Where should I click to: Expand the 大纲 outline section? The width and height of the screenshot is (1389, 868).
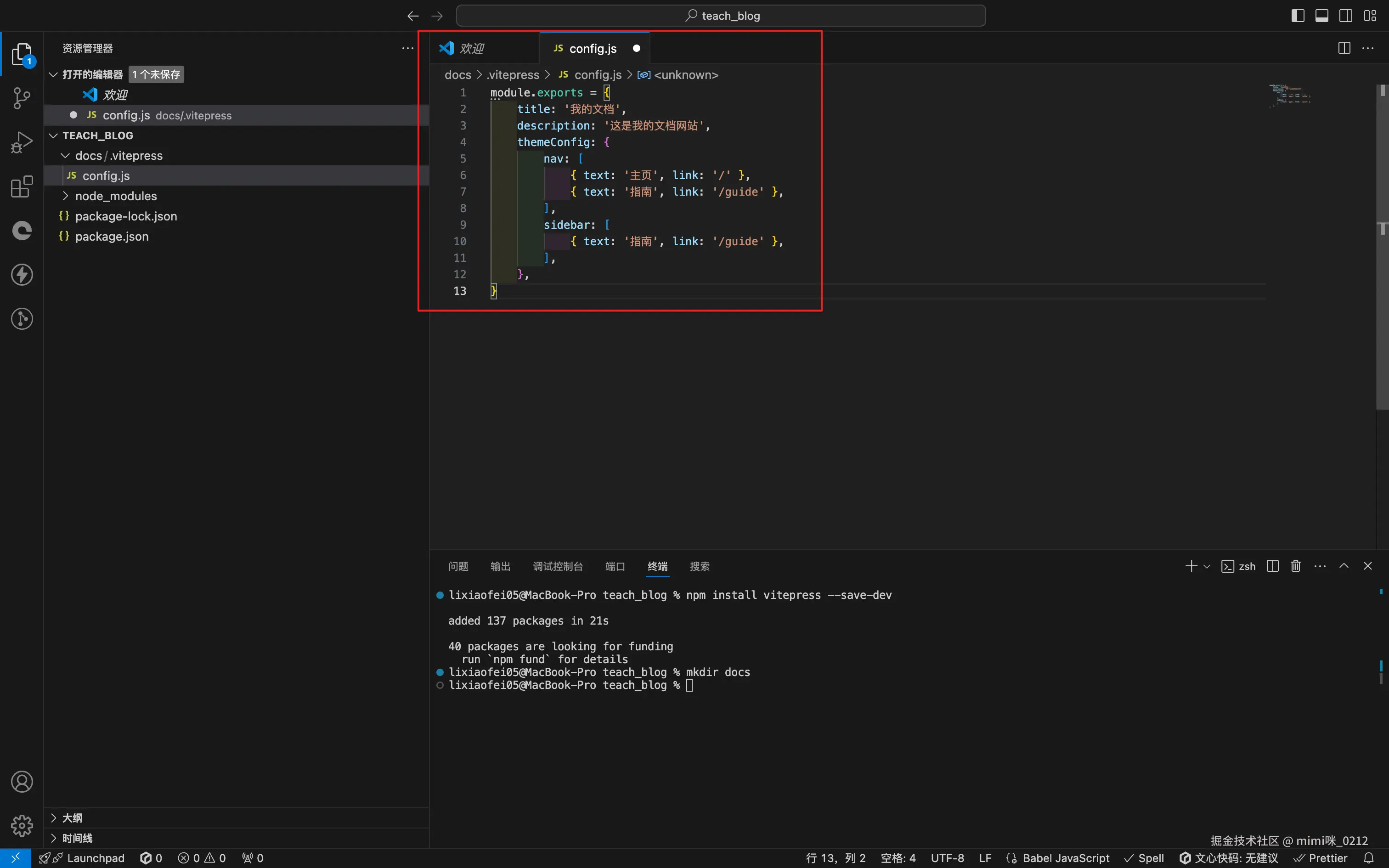tap(72, 817)
